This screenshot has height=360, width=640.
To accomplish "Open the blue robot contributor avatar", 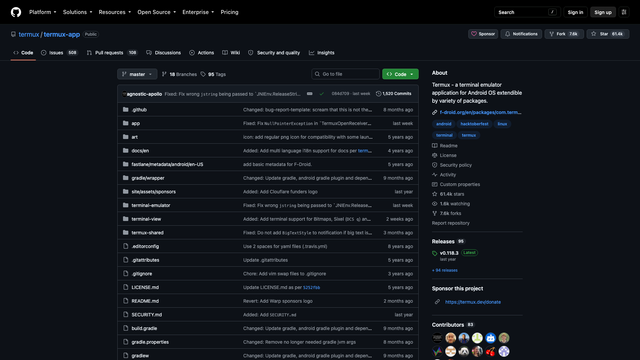I will (491, 338).
